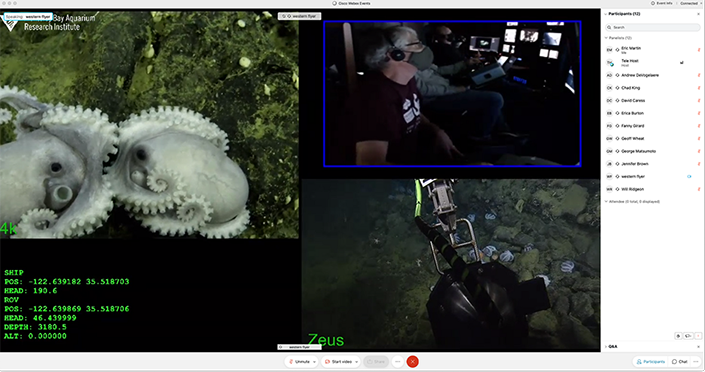705x372 pixels.
Task: Click George Matsumoto's muted microphone icon
Action: tap(699, 151)
